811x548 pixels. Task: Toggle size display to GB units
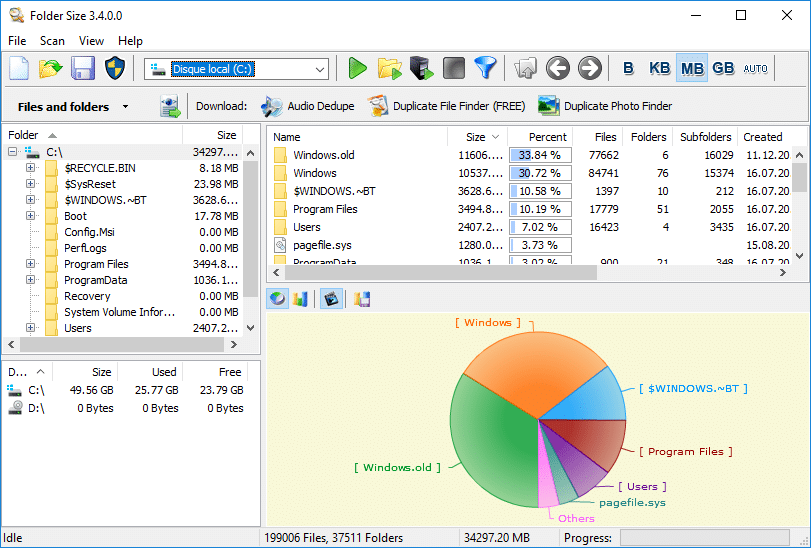[x=723, y=68]
